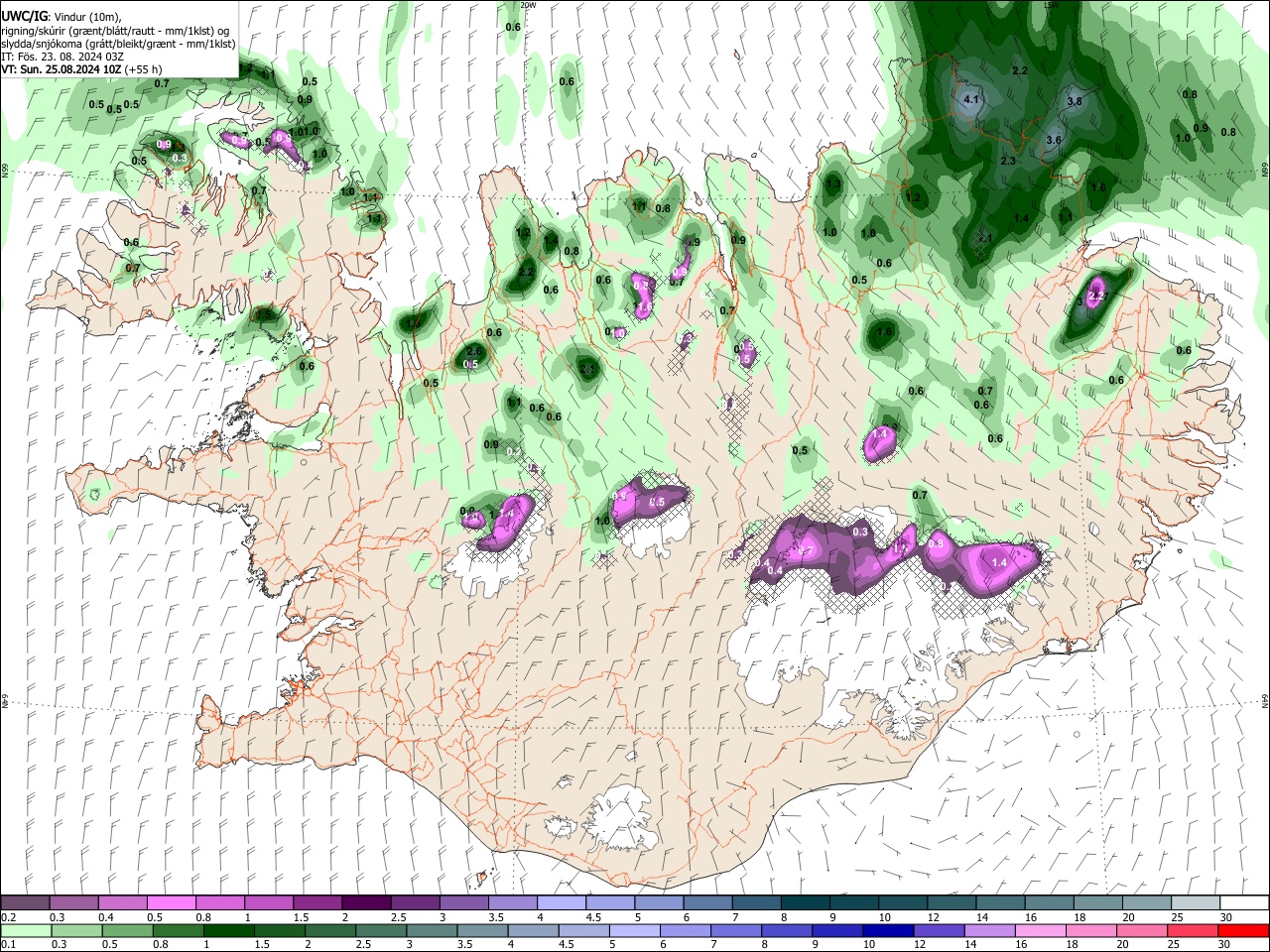Click the '3.8' precipitation value on the map
This screenshot has width=1270, height=952.
coord(1075,101)
